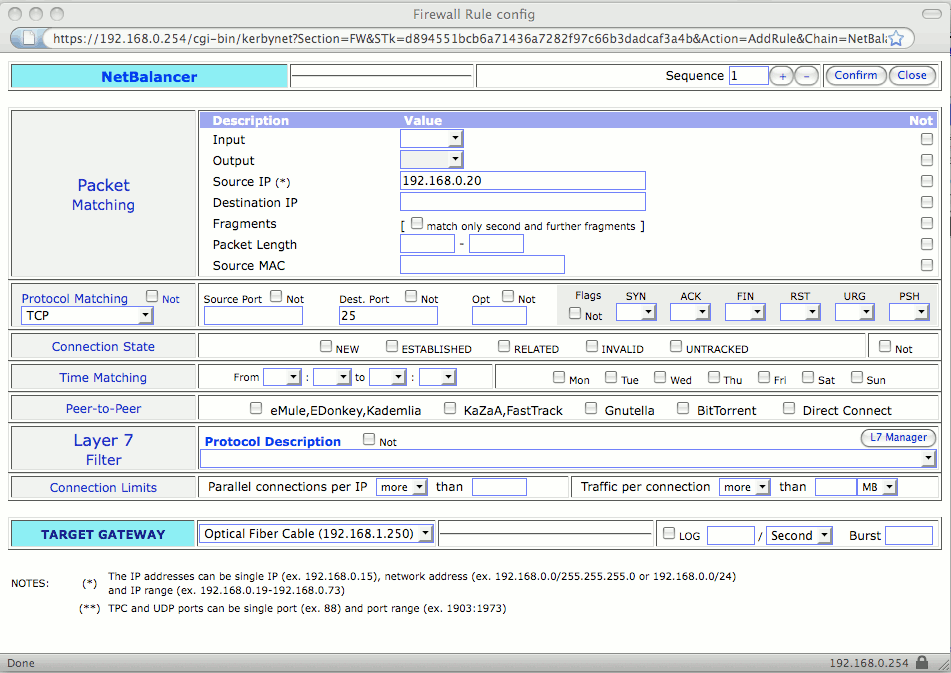Click the Source IP field
The image size is (951, 673).
click(523, 181)
